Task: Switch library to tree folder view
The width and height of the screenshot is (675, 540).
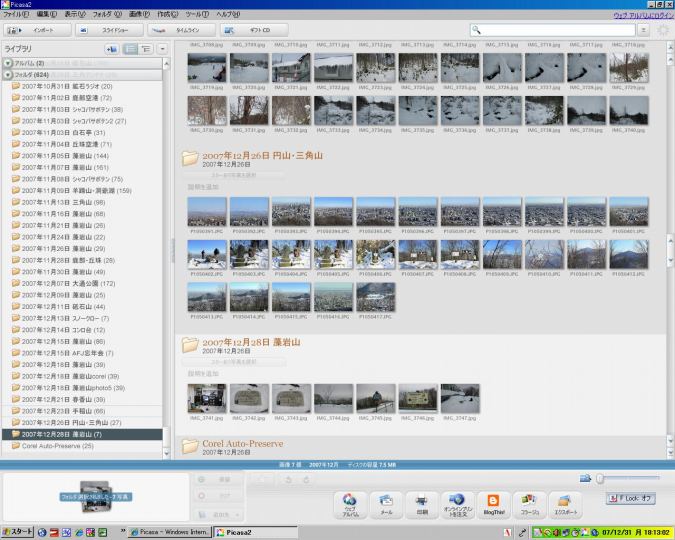Action: pos(146,48)
